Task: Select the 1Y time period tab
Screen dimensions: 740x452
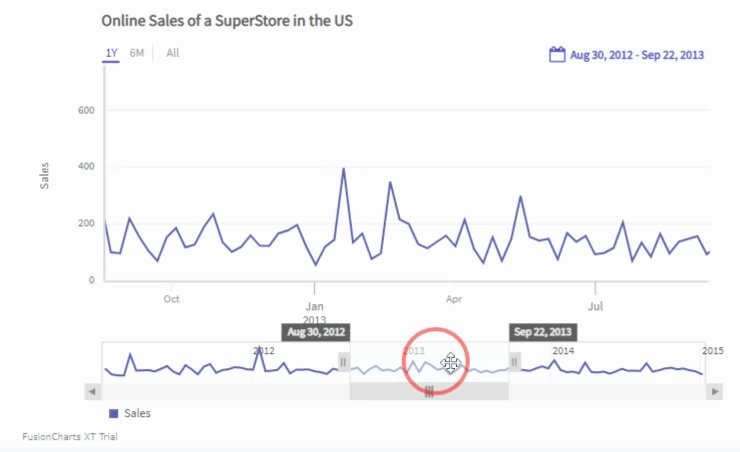Action: point(110,53)
